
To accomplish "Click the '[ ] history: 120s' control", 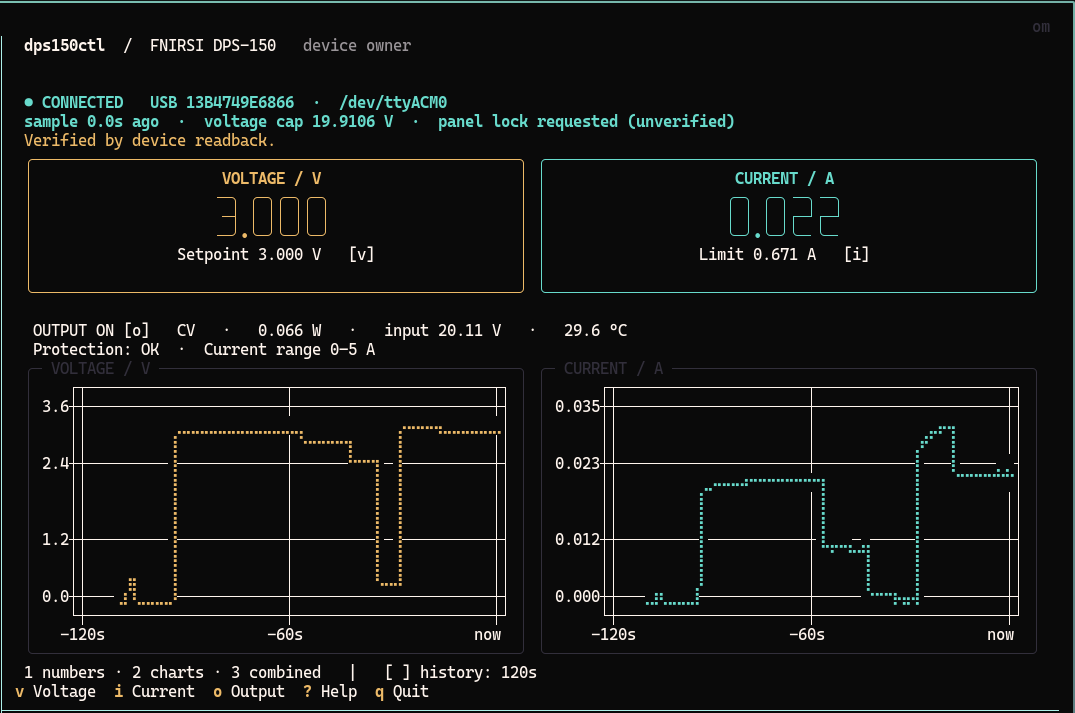I will 461,673.
